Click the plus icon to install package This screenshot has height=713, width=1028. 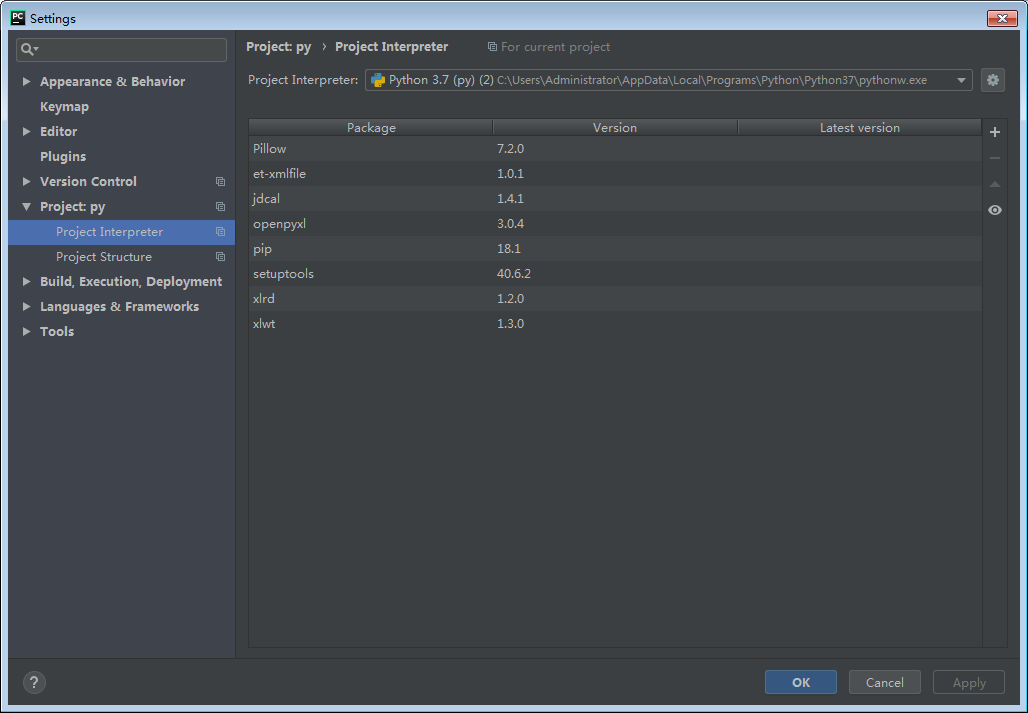(995, 132)
